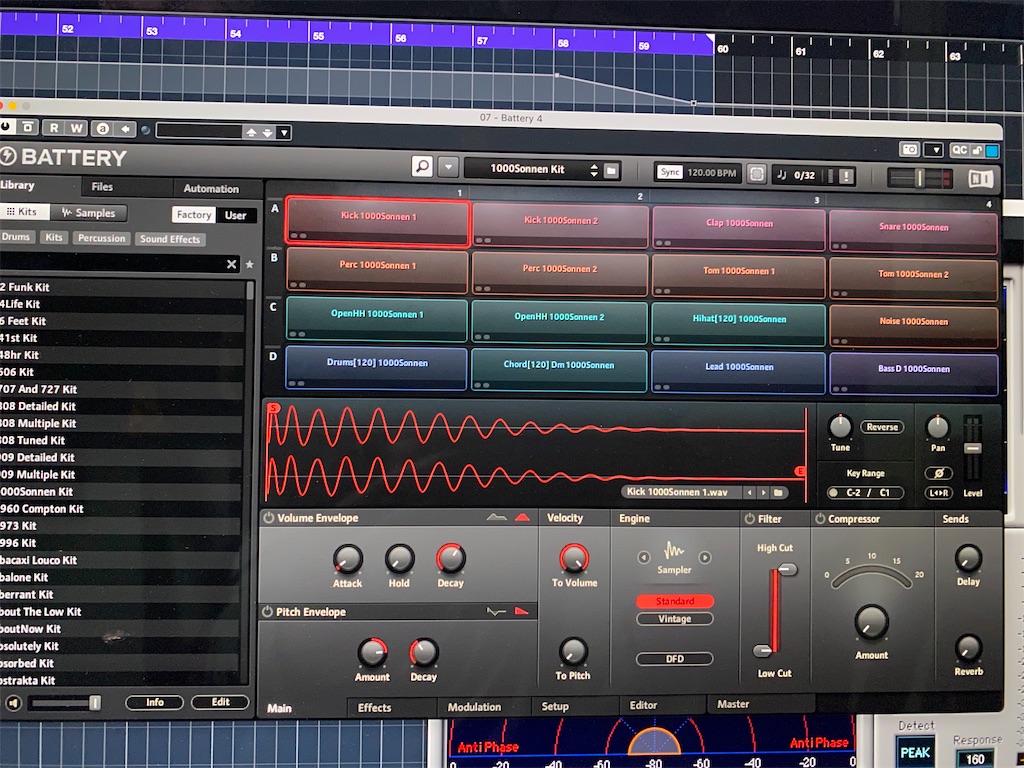Click the snapshot camera icon at top right
The height and width of the screenshot is (768, 1024).
[x=910, y=150]
